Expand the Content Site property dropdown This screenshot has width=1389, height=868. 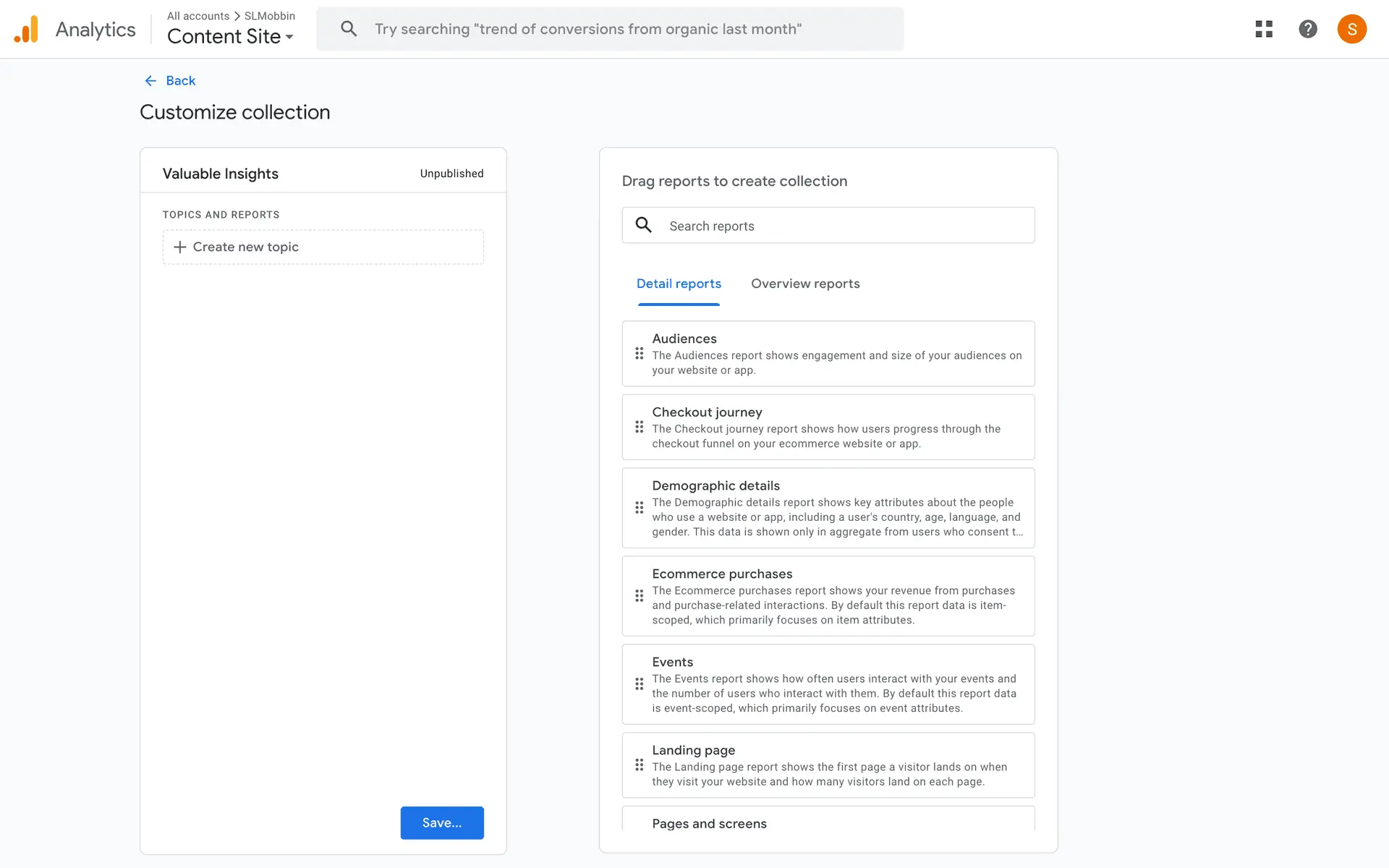tap(230, 37)
